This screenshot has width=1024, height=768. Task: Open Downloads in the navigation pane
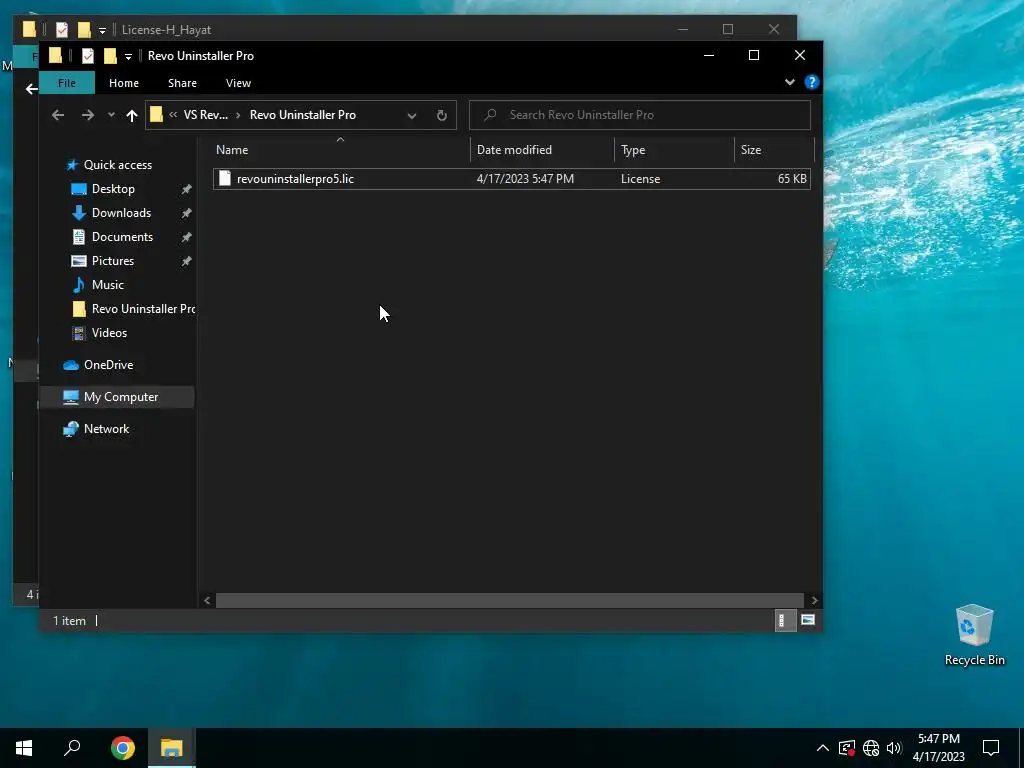point(121,213)
